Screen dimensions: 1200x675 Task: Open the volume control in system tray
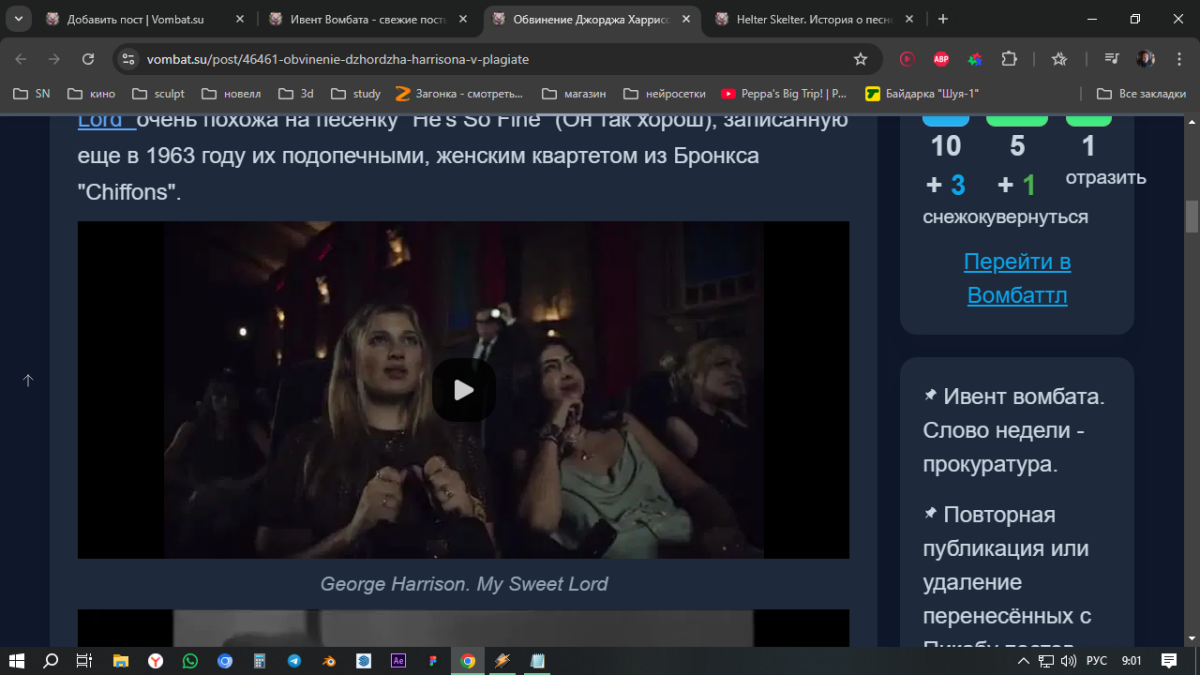(1068, 660)
